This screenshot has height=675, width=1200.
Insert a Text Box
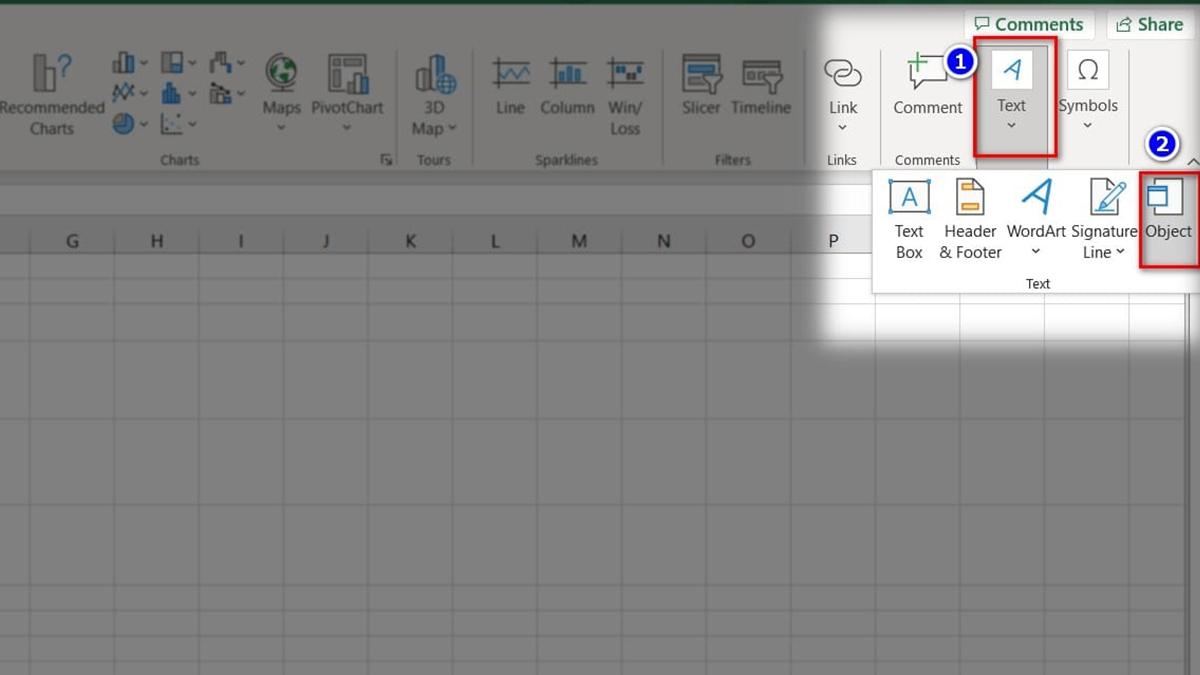[909, 219]
